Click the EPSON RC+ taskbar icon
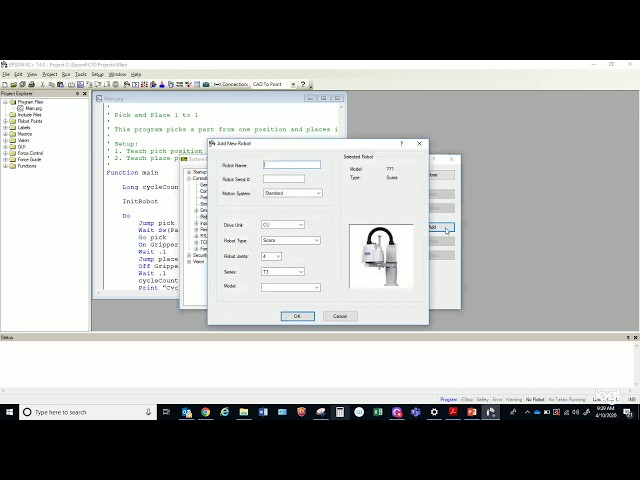Image resolution: width=640 pixels, height=480 pixels. point(491,412)
